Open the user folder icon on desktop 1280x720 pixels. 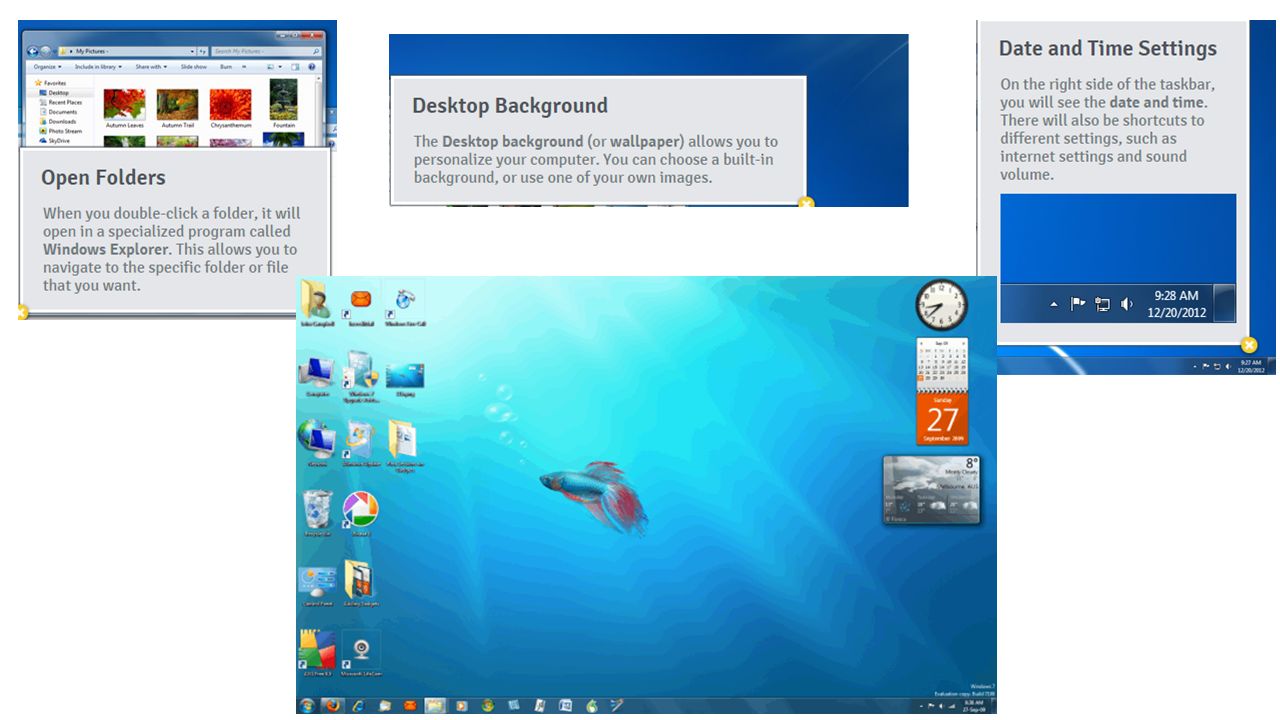(315, 301)
